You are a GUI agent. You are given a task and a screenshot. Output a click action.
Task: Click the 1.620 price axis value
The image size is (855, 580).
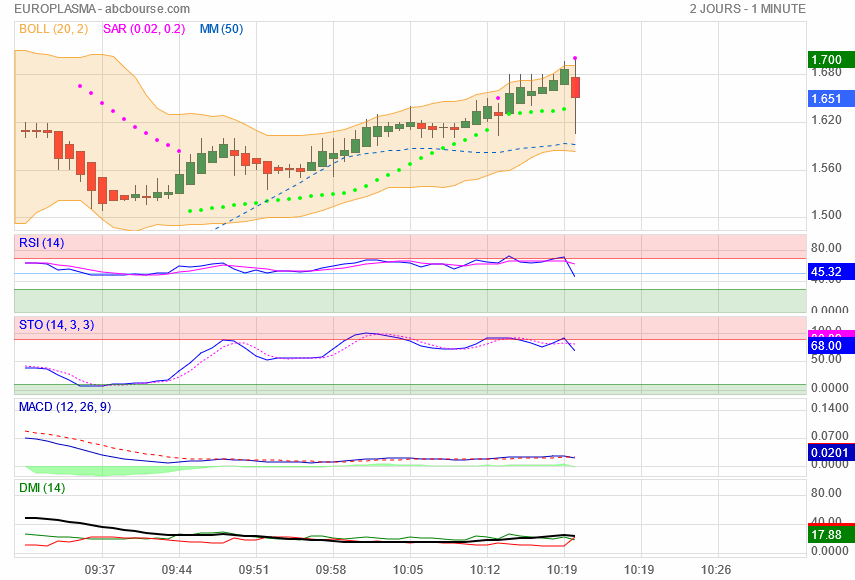[827, 120]
